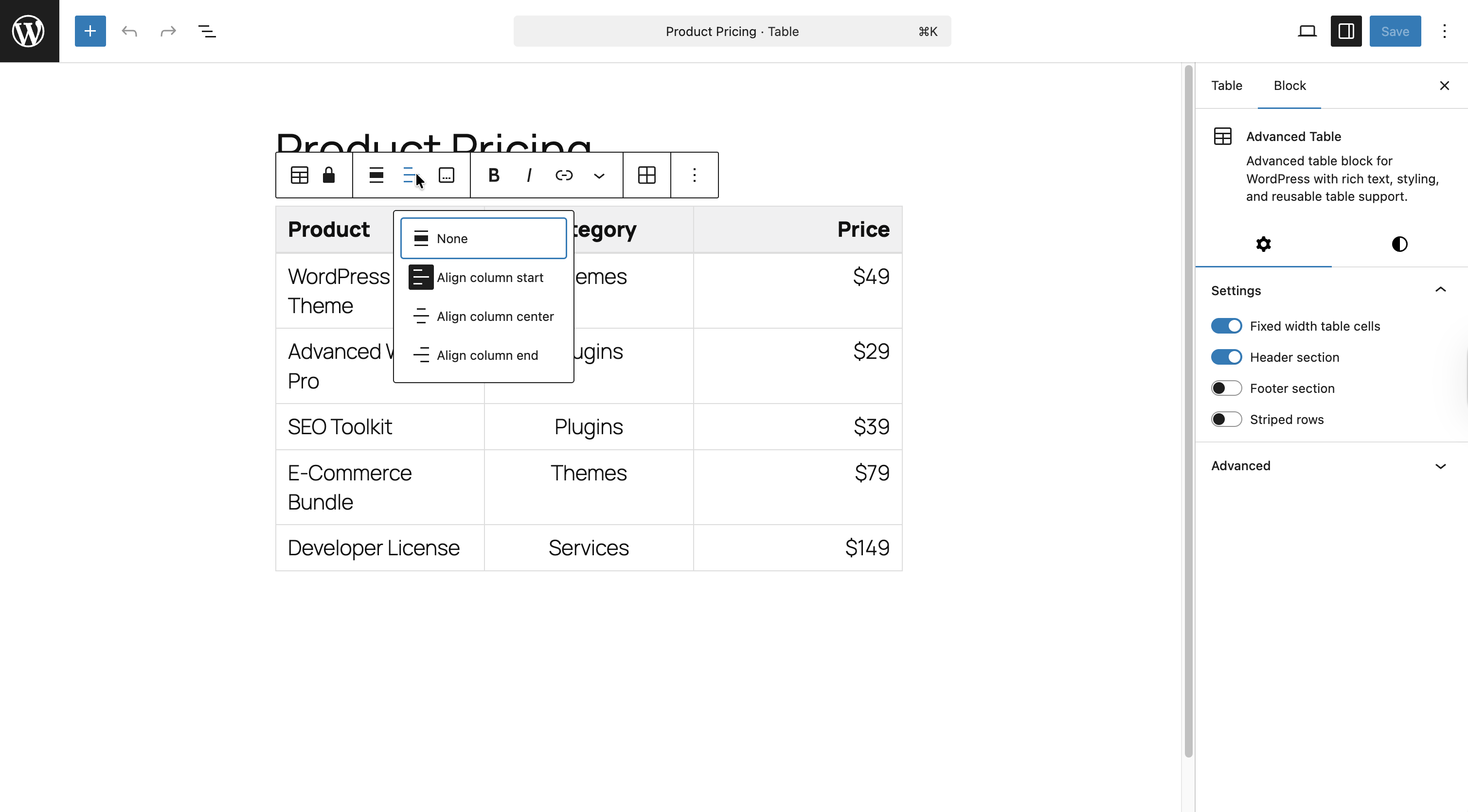This screenshot has width=1468, height=812.
Task: Expand the Advanced panel
Action: [x=1331, y=466]
